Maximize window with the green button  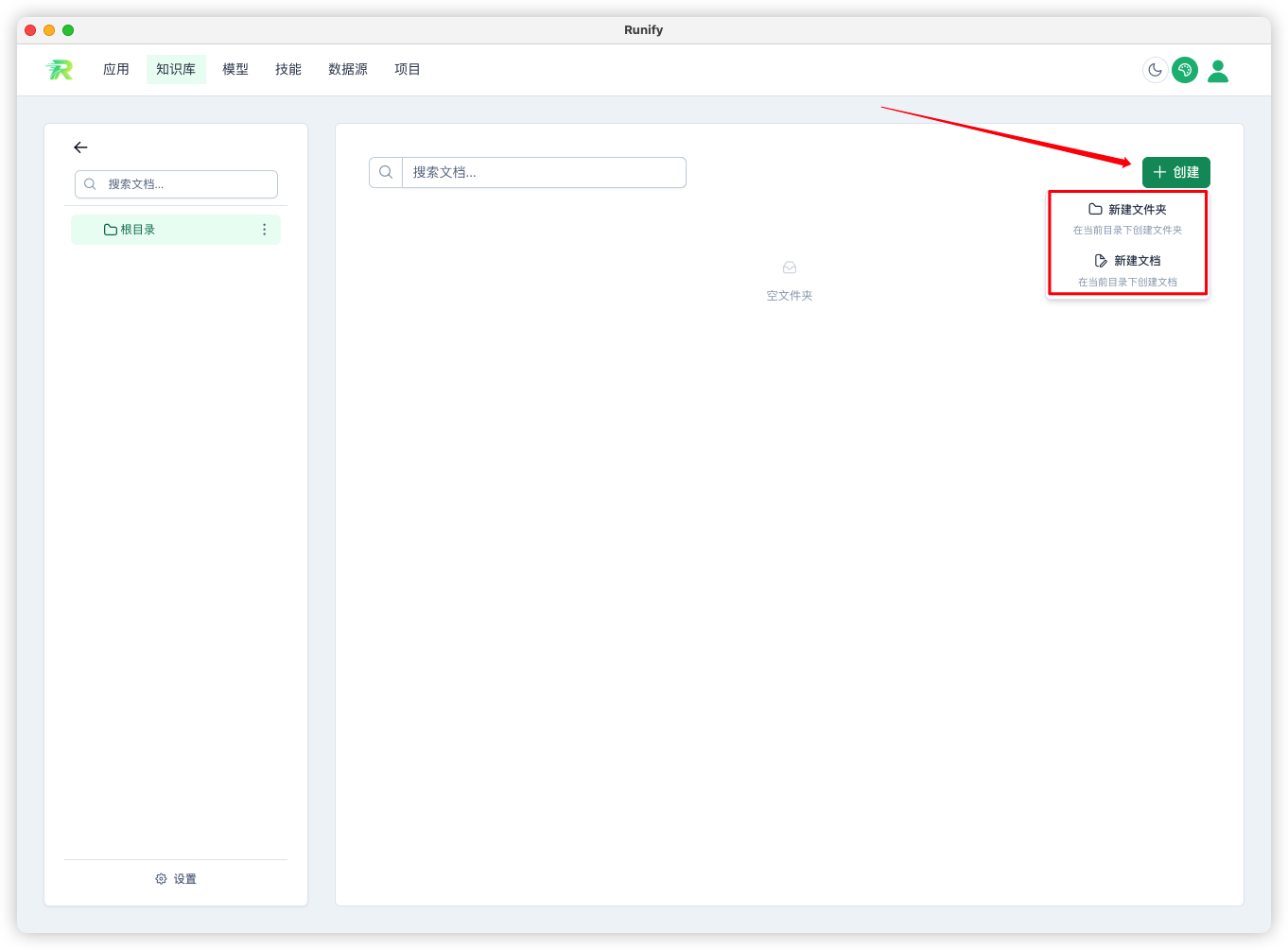[x=68, y=30]
